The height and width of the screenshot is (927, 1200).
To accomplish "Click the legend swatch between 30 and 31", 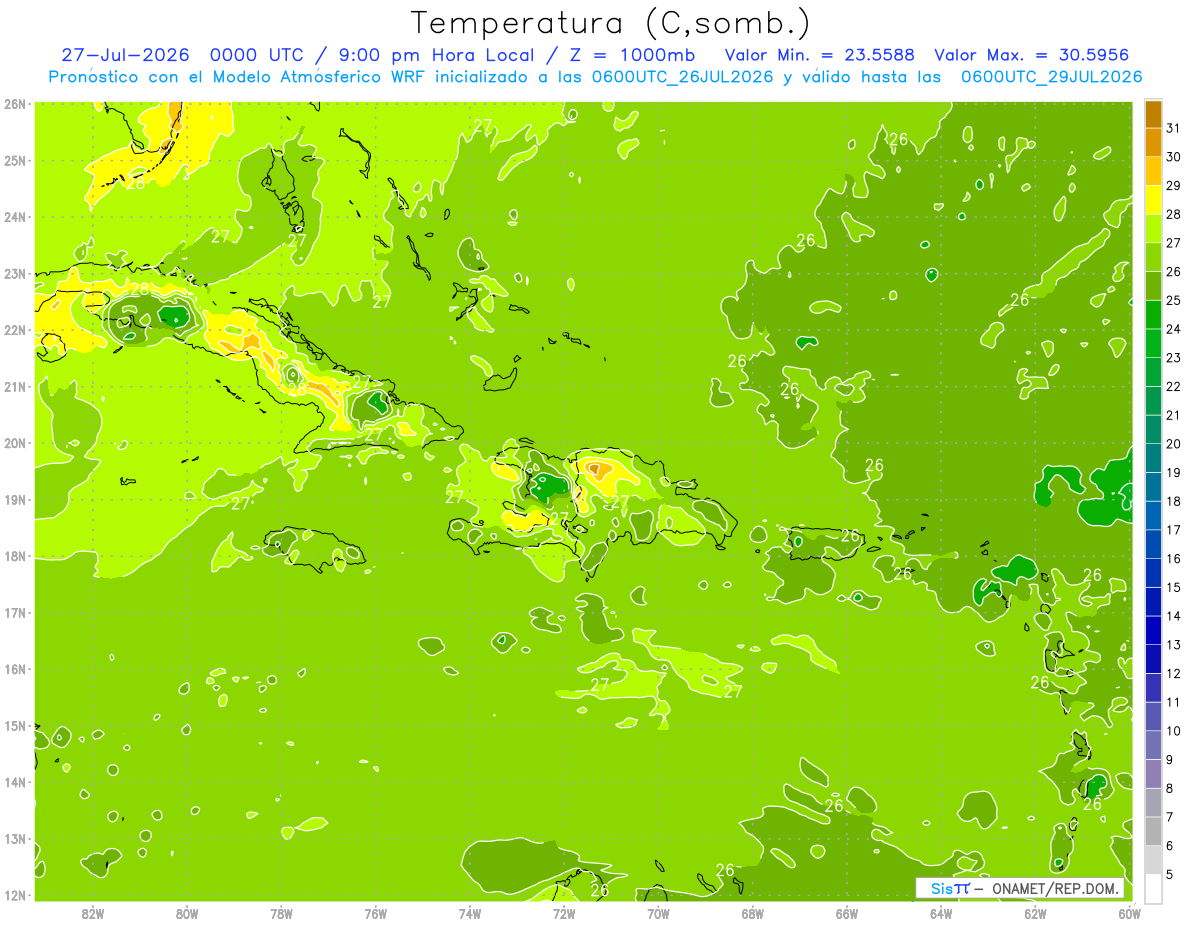I will click(x=1153, y=142).
